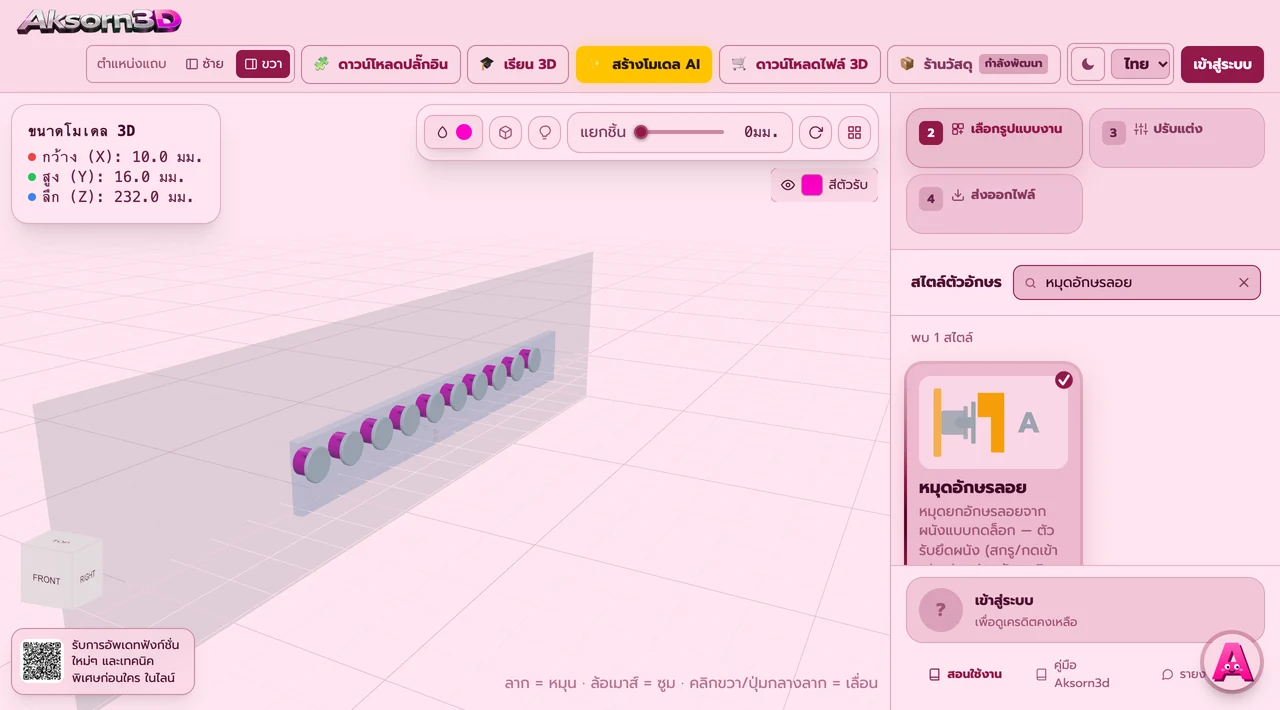Open เรียน 3D menu item
Screen dimensions: 1280x710
[518, 64]
